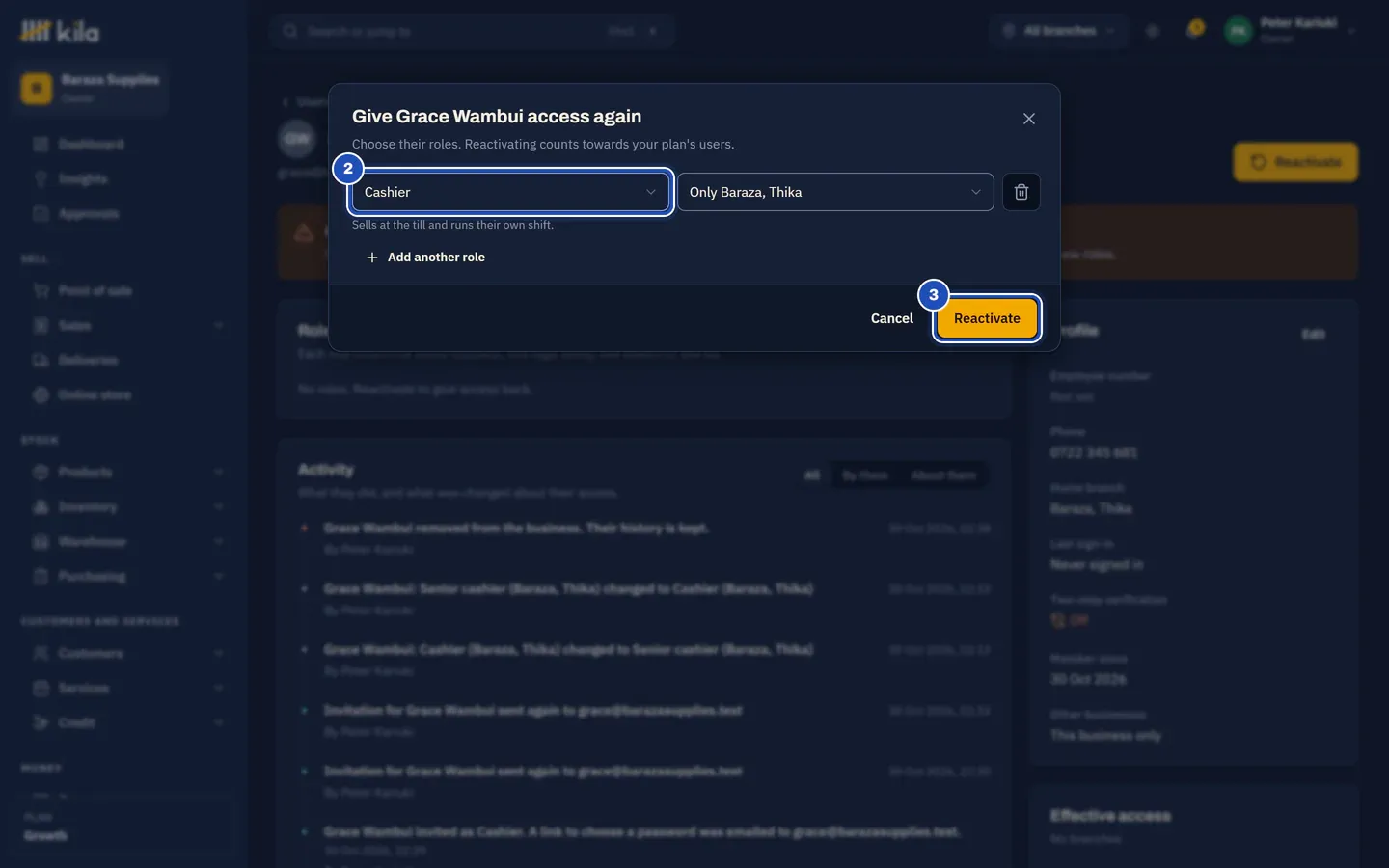Click the Kila logo
Viewport: 1389px width, 868px height.
[60, 32]
